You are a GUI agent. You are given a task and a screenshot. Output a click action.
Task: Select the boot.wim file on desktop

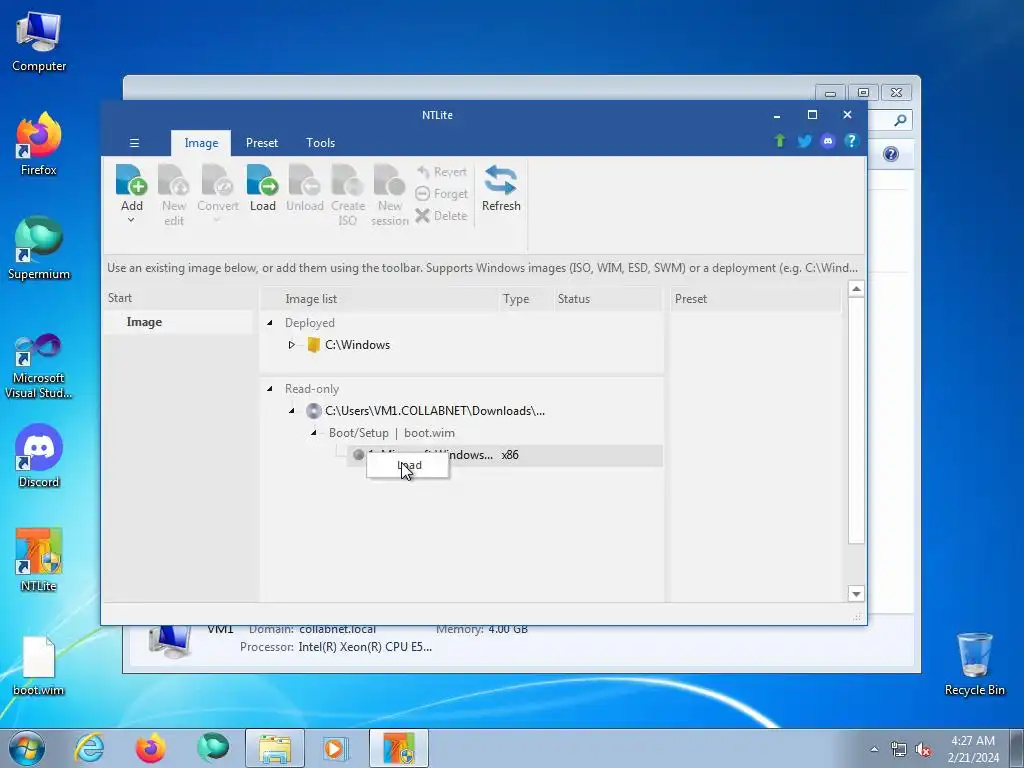pos(39,666)
